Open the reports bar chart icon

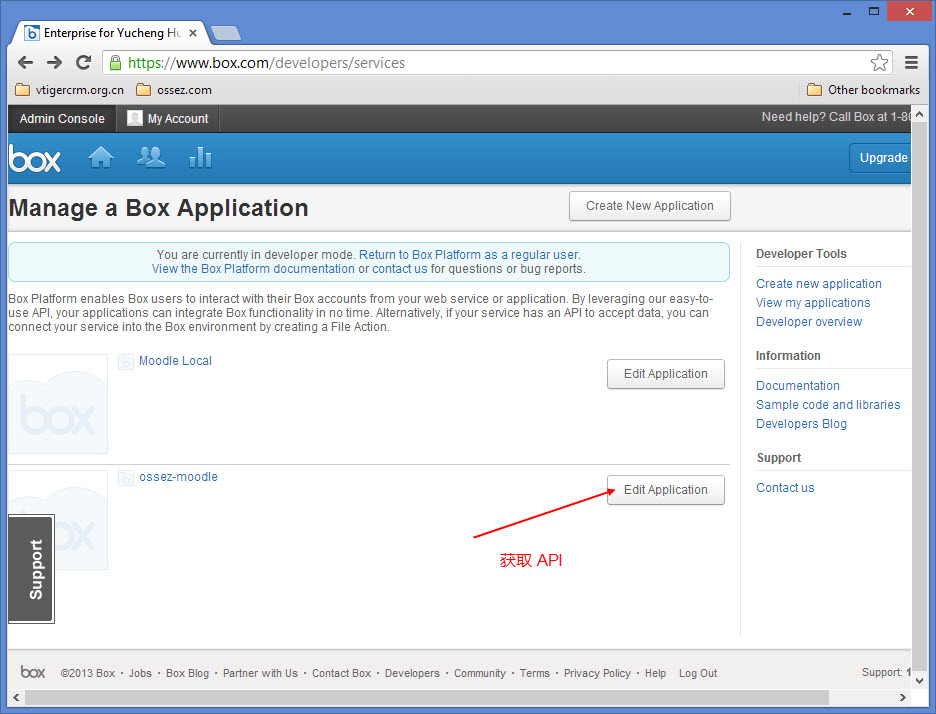click(200, 158)
